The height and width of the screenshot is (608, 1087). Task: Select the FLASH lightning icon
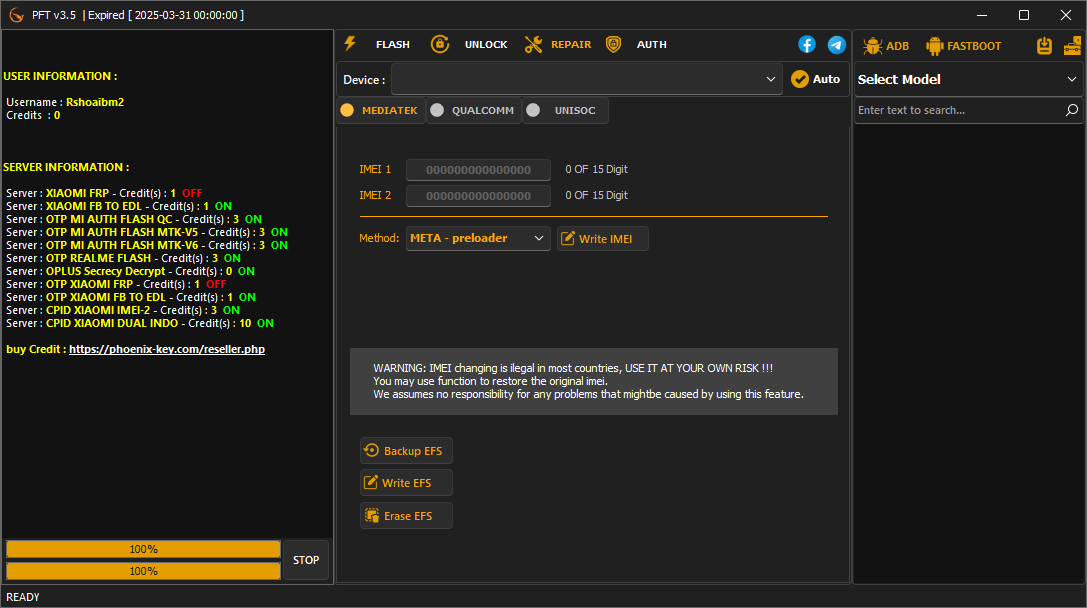coord(351,44)
